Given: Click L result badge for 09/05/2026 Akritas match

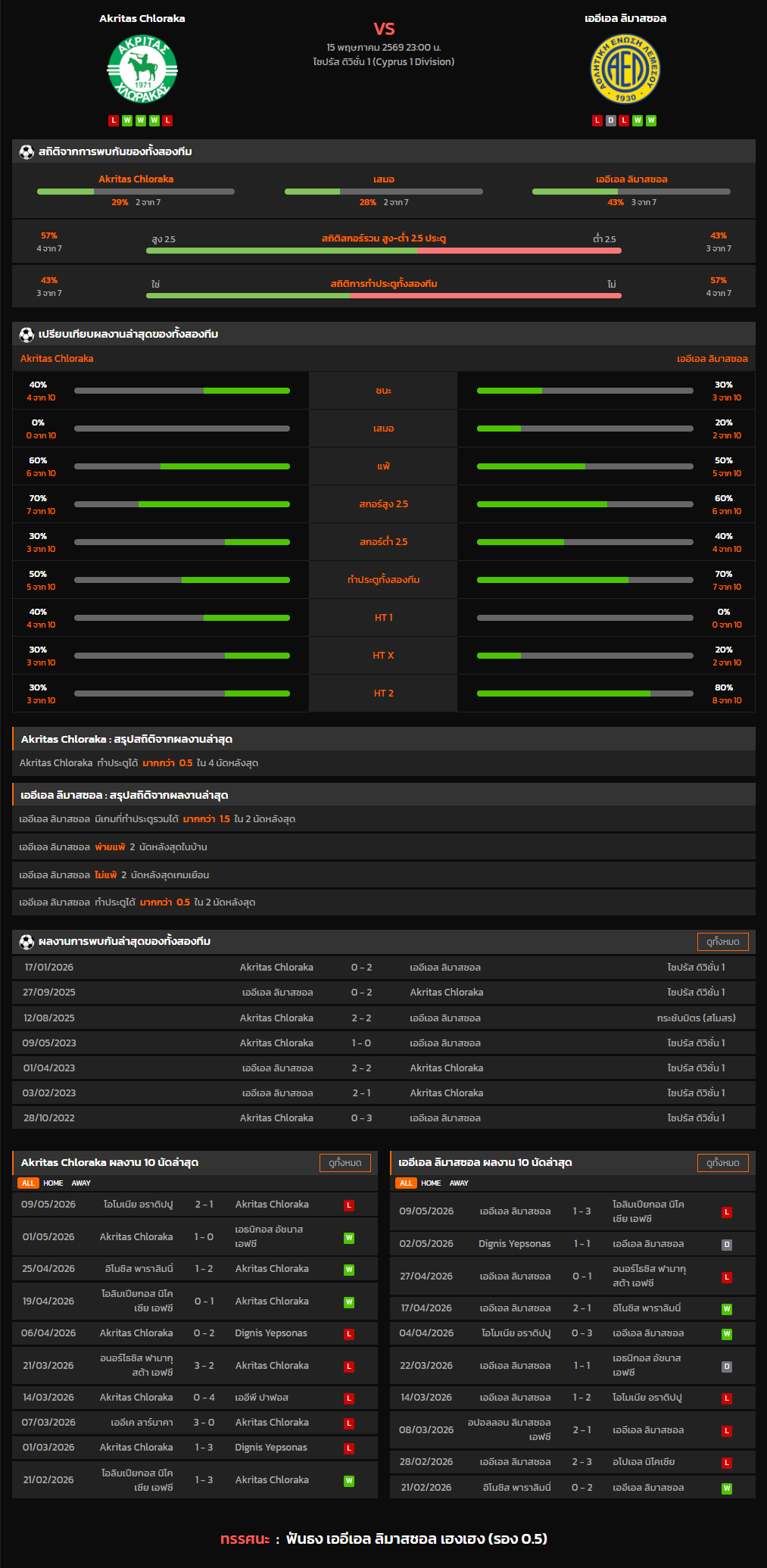Looking at the screenshot, I should click(349, 1205).
